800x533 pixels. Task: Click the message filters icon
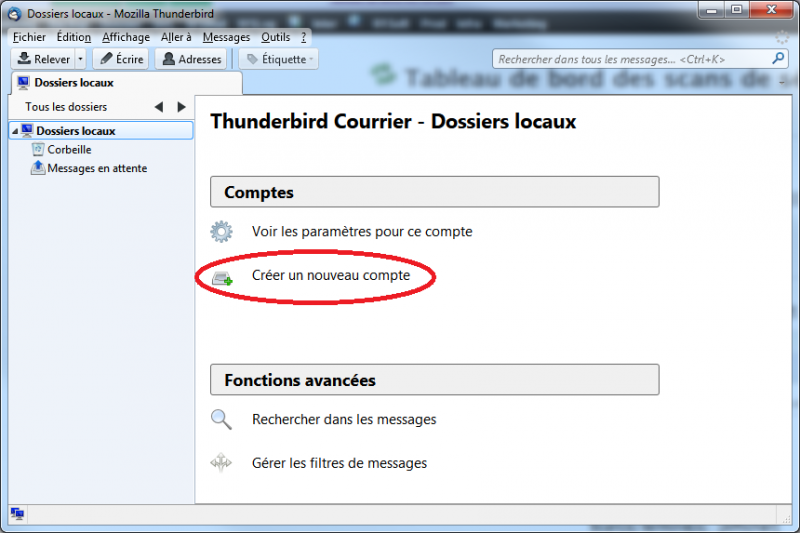point(221,463)
